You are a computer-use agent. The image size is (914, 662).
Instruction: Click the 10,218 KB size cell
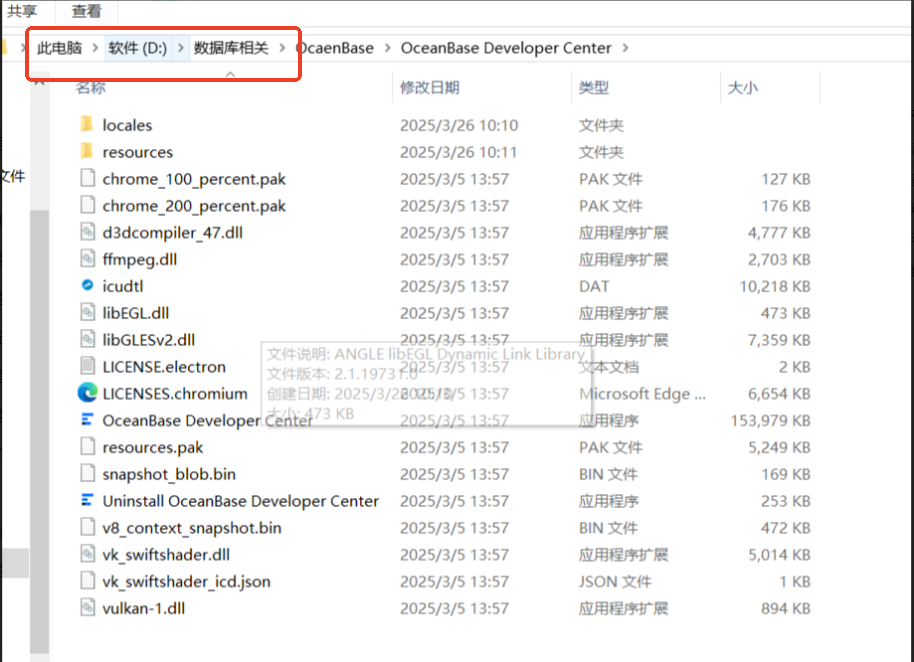point(775,286)
